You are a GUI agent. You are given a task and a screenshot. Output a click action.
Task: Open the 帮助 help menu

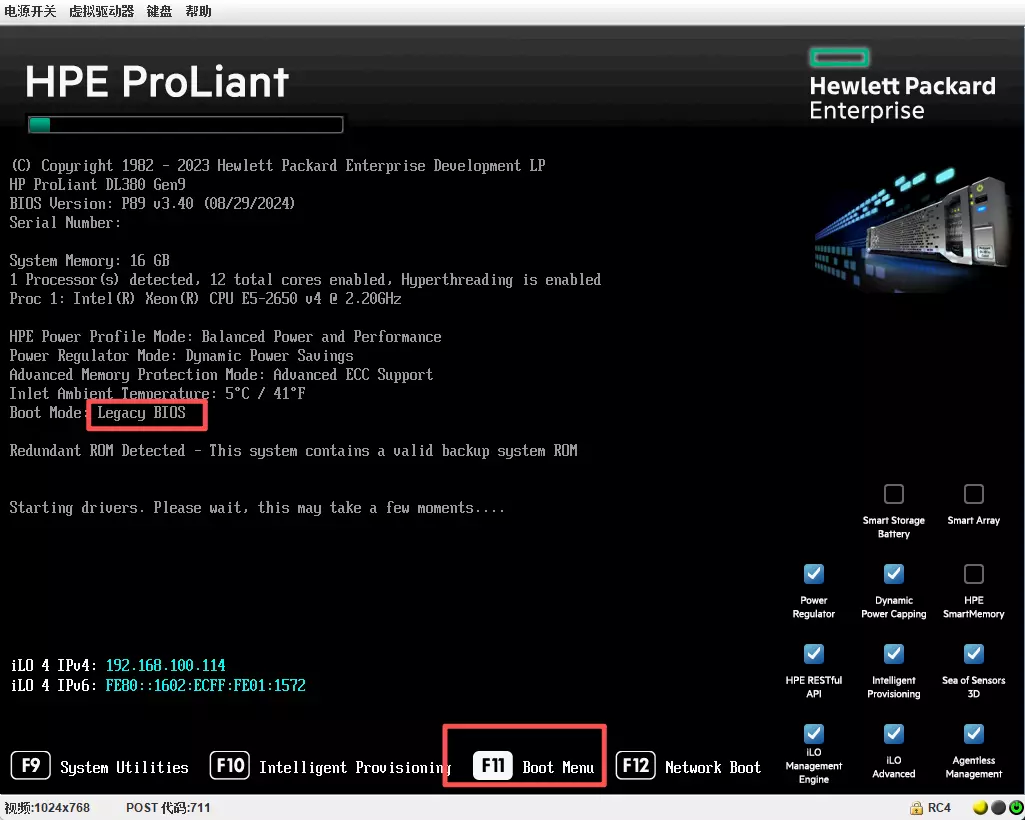pos(198,11)
